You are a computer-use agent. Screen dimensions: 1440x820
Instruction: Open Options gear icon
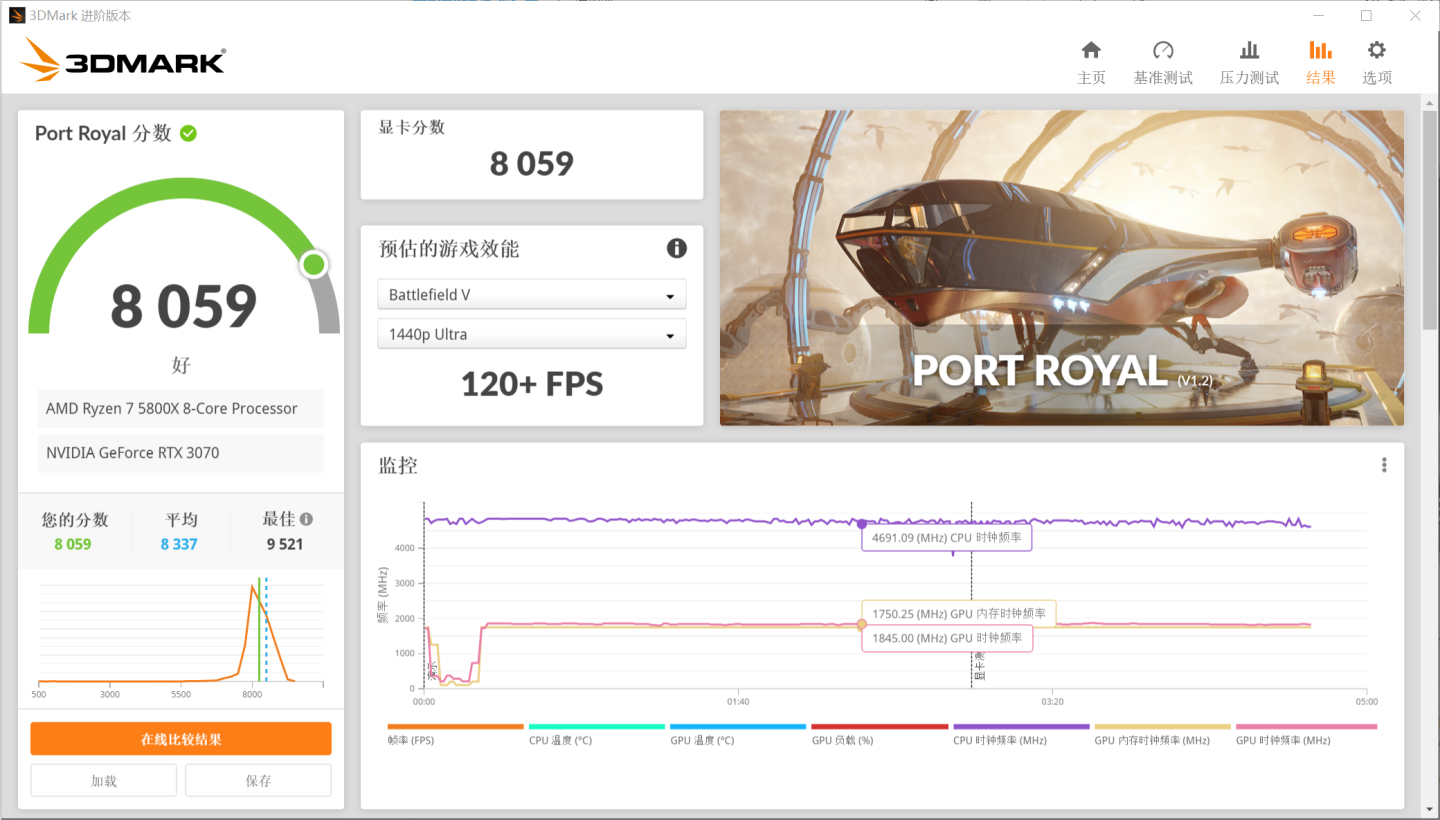click(1376, 51)
